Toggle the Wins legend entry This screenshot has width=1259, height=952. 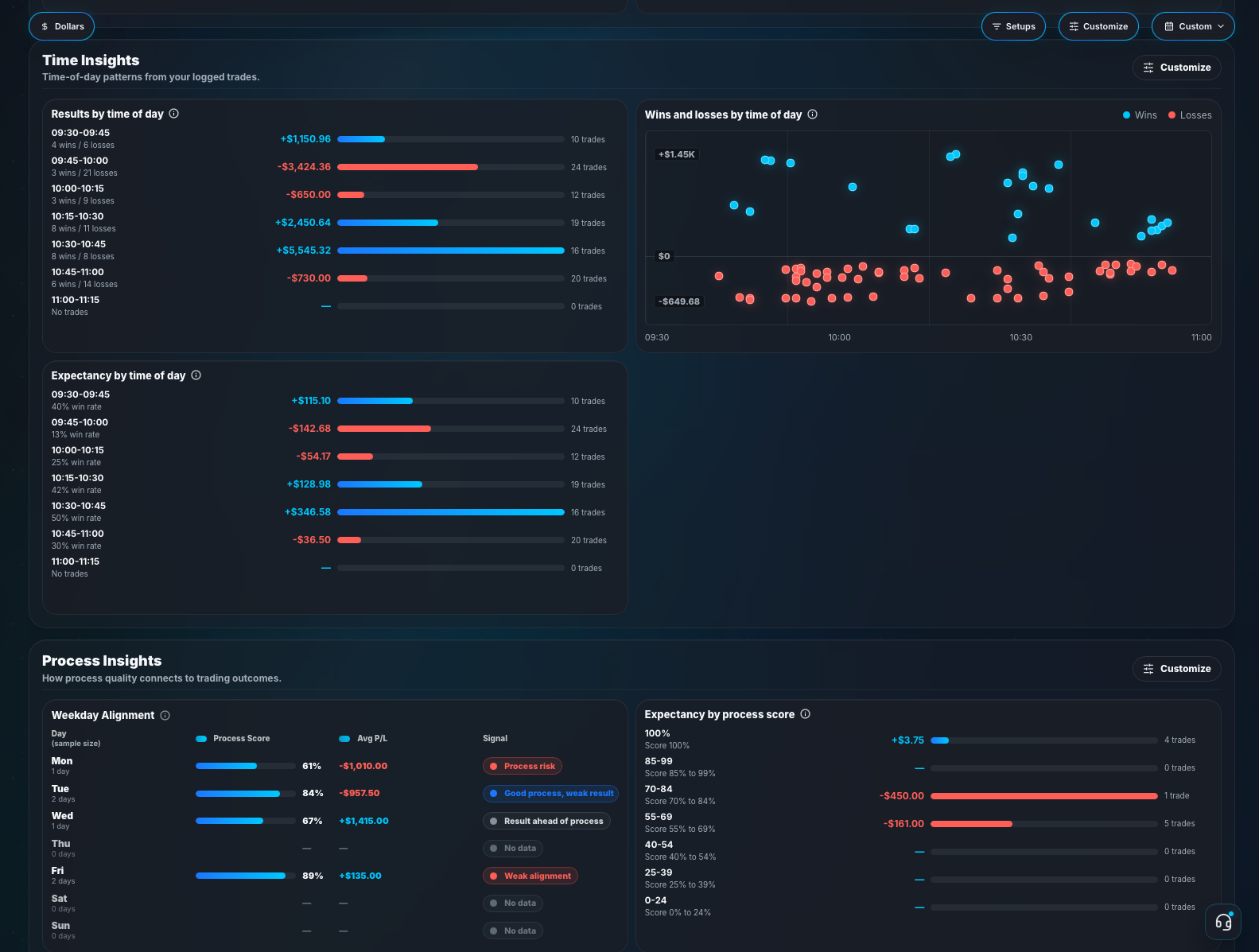(x=1140, y=115)
